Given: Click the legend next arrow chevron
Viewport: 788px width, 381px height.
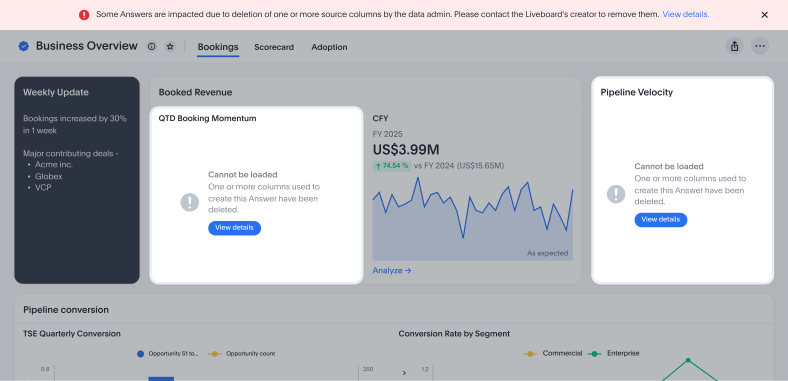Looking at the screenshot, I should point(404,373).
